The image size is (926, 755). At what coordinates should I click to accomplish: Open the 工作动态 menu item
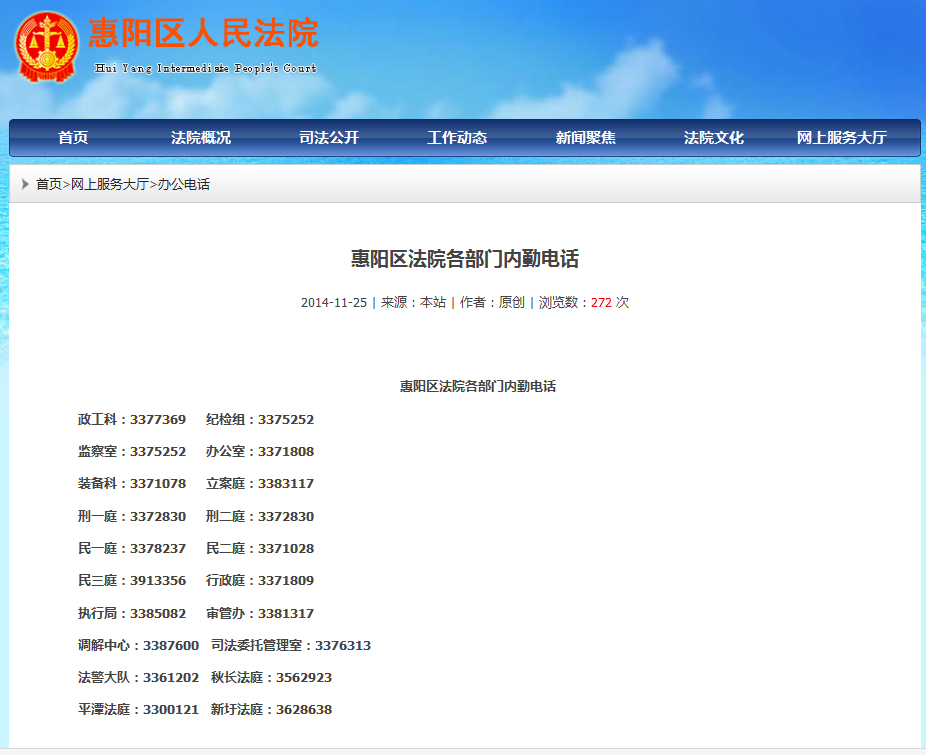457,138
